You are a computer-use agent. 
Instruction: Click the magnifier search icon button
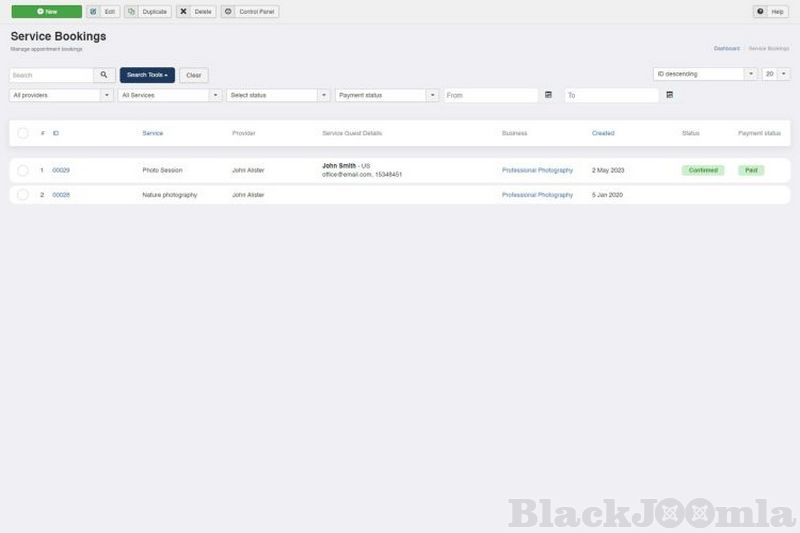coord(104,75)
